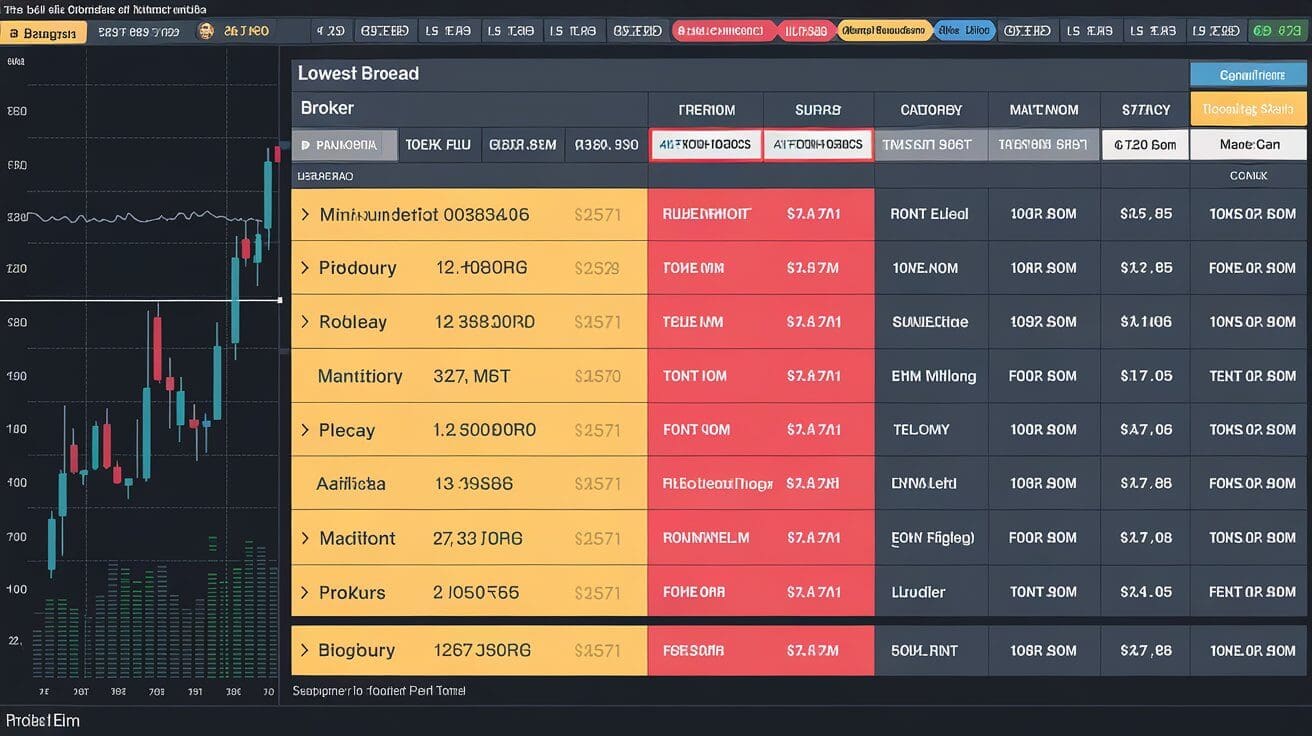Screen dimensions: 1312x736
Task: Click the Lowest Broead panel title
Action: (358, 73)
